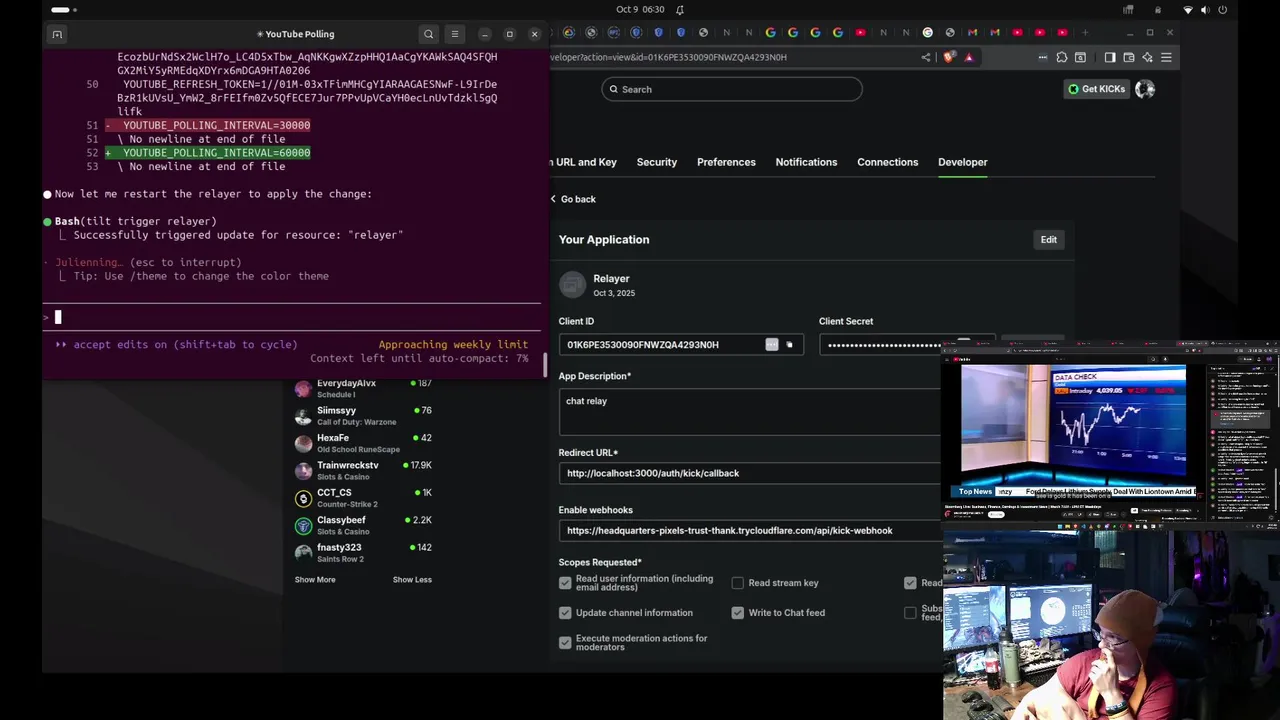Click terminal scrollbar handle
This screenshot has height=720, width=1280.
coord(545,365)
